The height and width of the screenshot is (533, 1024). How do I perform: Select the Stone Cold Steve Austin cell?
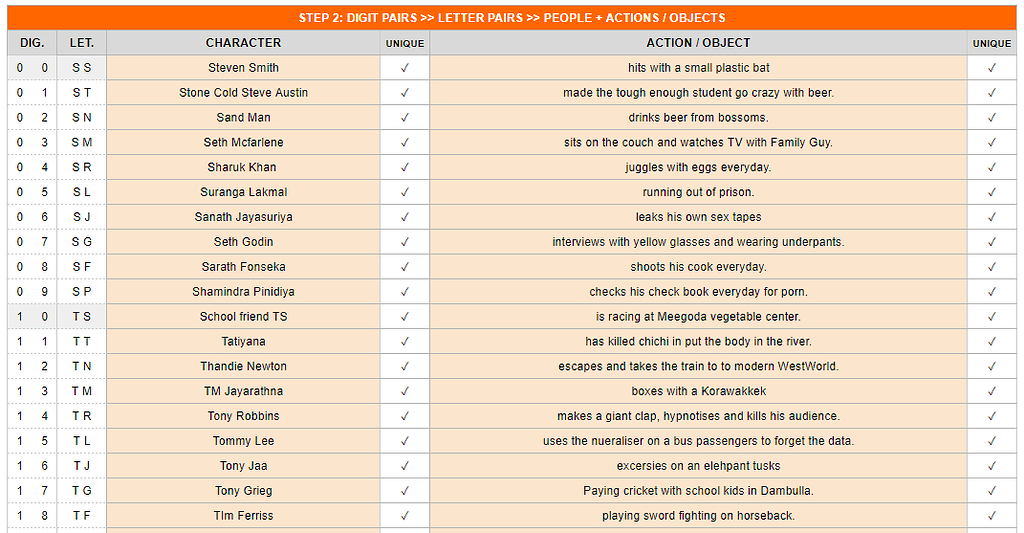pos(243,93)
